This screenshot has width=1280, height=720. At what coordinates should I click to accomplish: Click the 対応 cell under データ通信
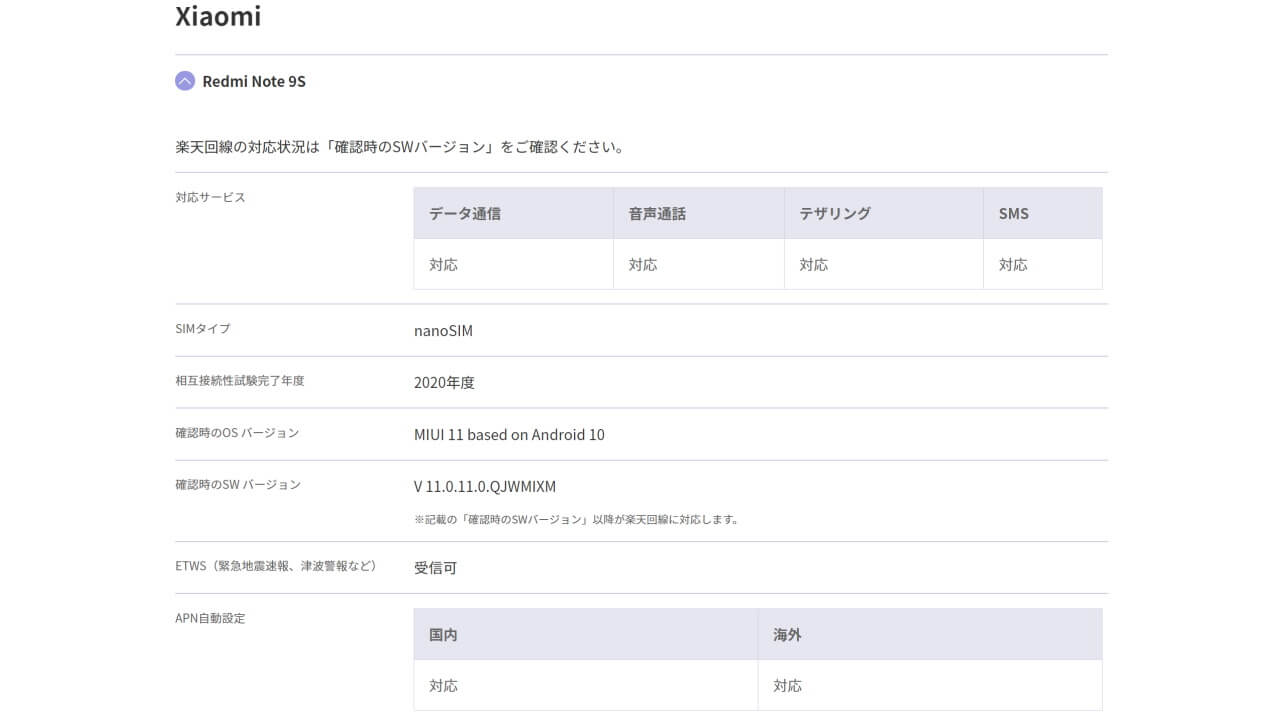pyautogui.click(x=443, y=265)
